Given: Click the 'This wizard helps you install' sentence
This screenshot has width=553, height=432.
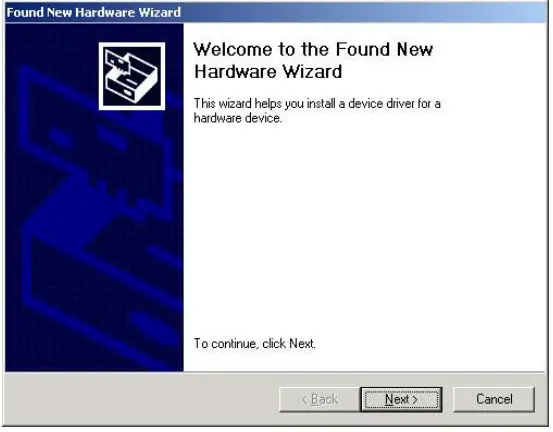Looking at the screenshot, I should [x=317, y=104].
